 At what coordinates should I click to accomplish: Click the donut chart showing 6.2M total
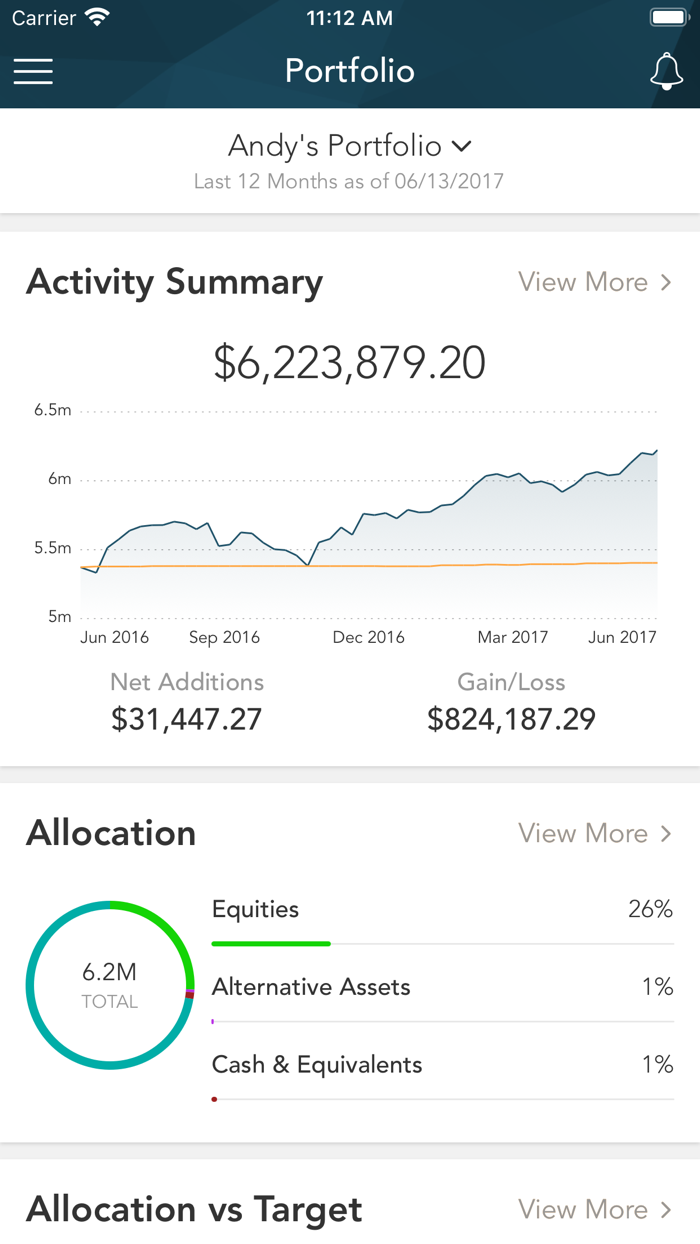coord(110,985)
